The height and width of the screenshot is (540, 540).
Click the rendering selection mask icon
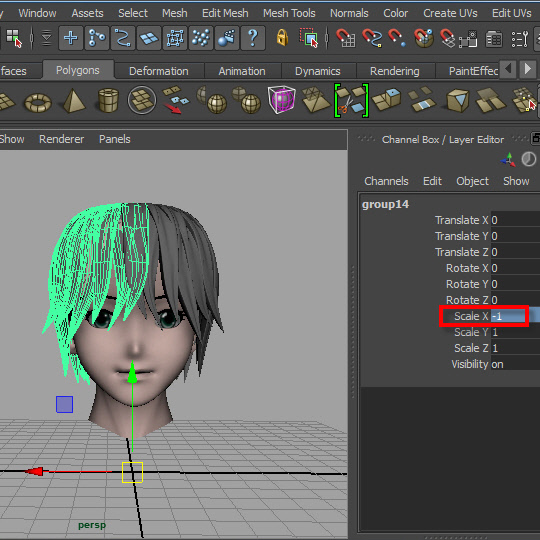[x=227, y=38]
